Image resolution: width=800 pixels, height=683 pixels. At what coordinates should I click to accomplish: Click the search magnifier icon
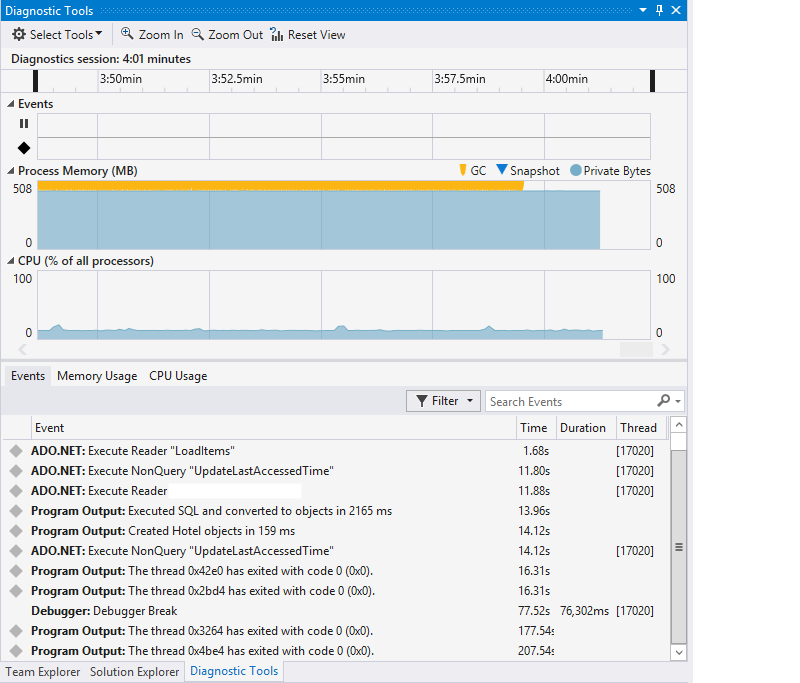[x=663, y=401]
